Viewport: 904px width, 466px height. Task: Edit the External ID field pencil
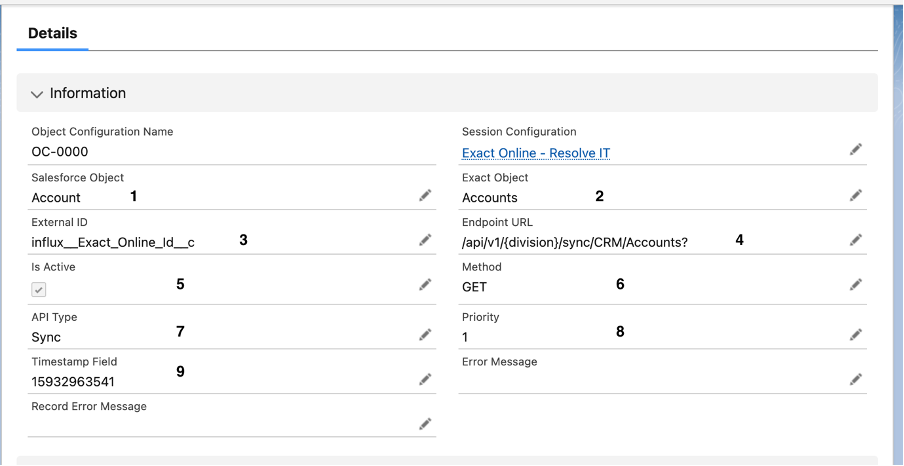(x=425, y=239)
